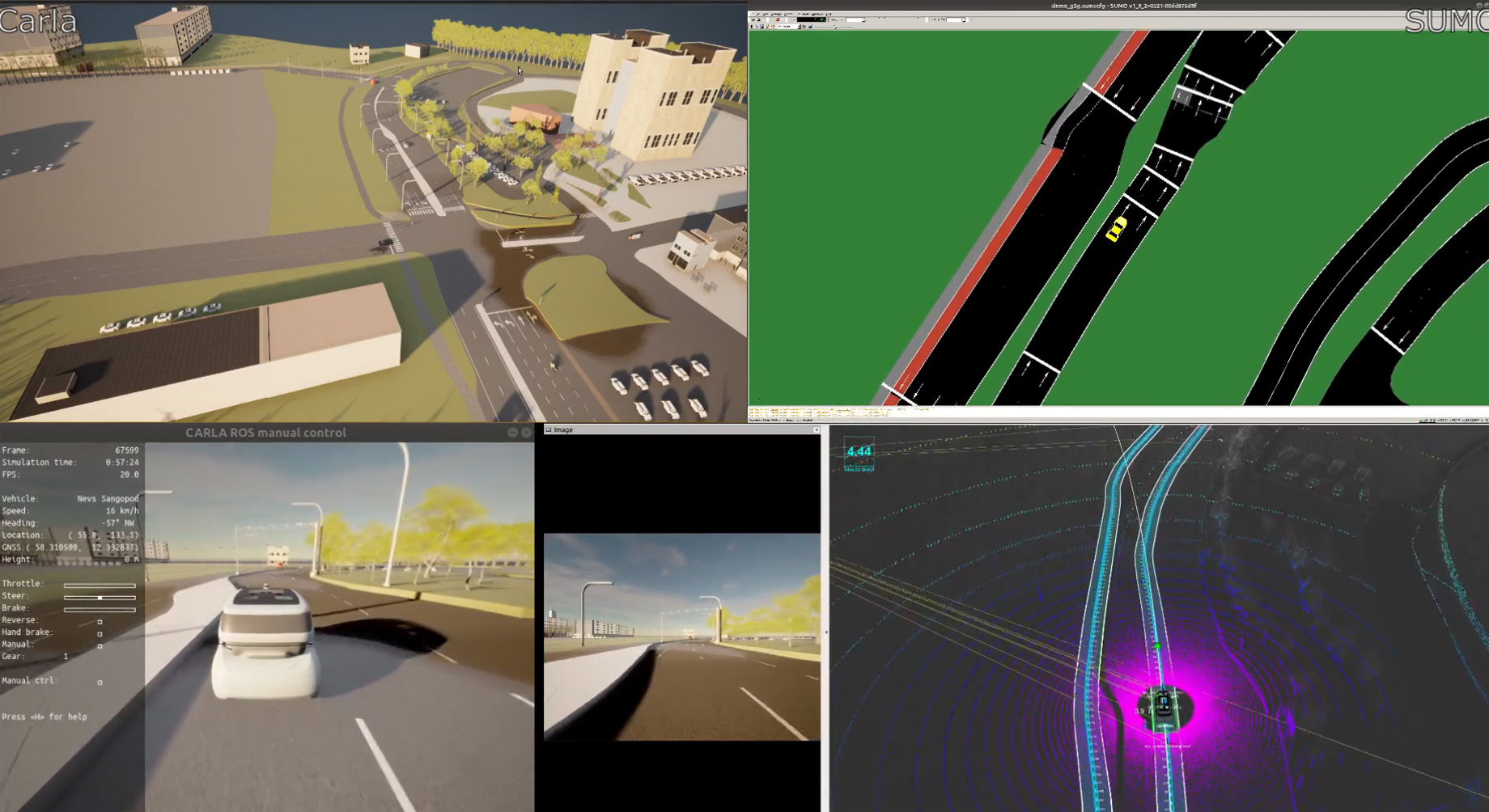This screenshot has height=812, width=1489.
Task: Select the ego vehicle model in RViz
Action: pyautogui.click(x=1163, y=704)
